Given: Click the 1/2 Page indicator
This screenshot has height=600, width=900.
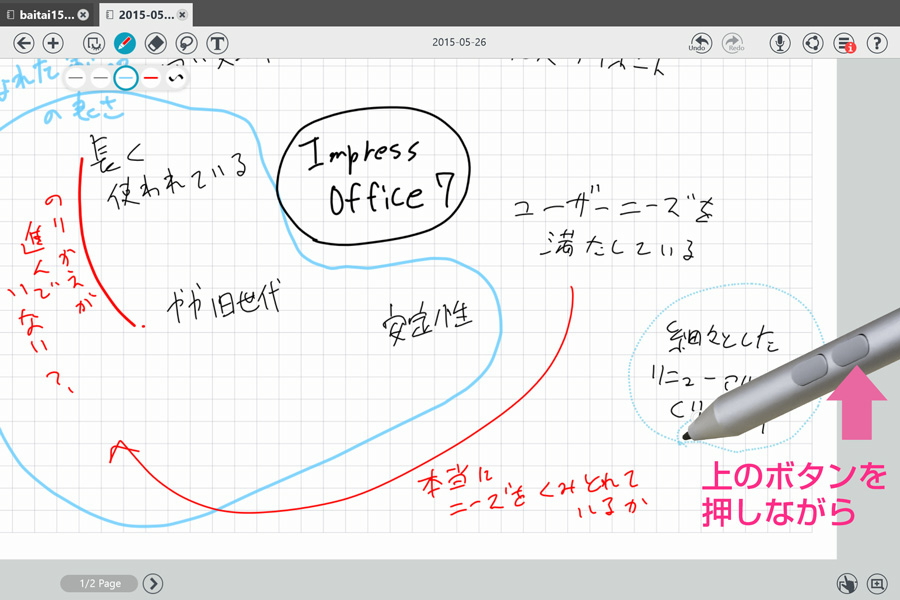Looking at the screenshot, I should click(99, 584).
